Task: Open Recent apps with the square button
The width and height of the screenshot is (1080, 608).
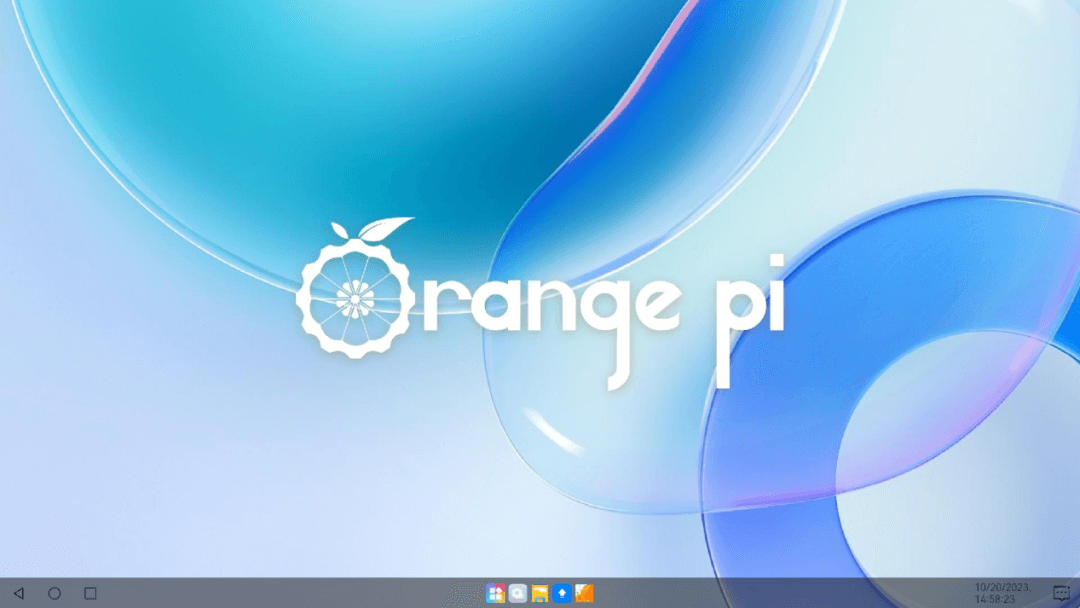Action: (x=90, y=593)
